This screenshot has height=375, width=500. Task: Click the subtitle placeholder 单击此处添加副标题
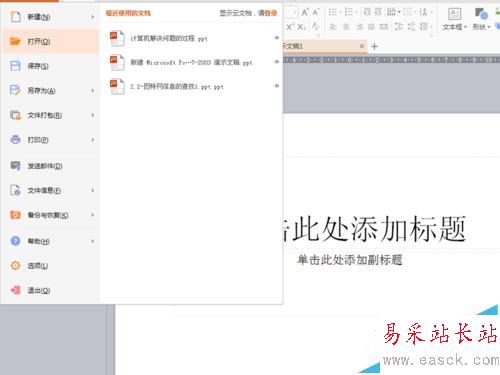[x=350, y=260]
